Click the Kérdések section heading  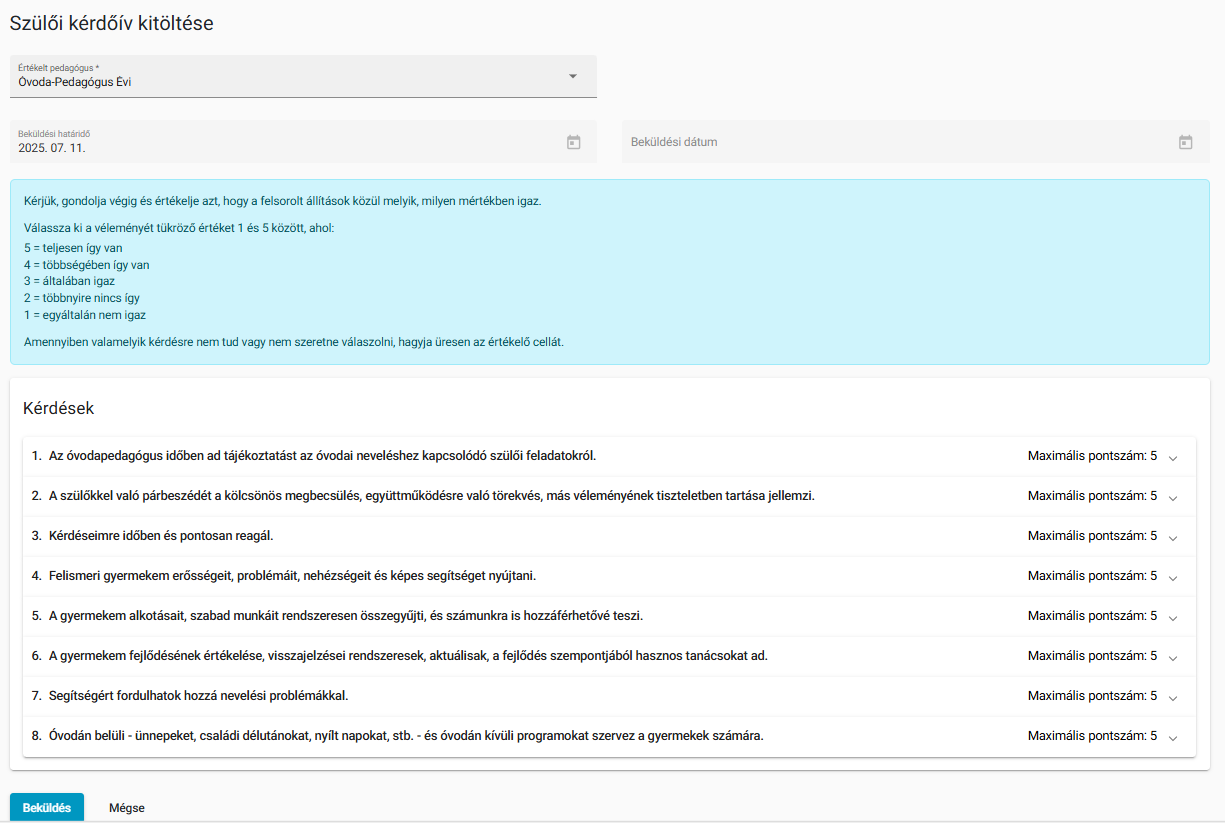point(58,409)
